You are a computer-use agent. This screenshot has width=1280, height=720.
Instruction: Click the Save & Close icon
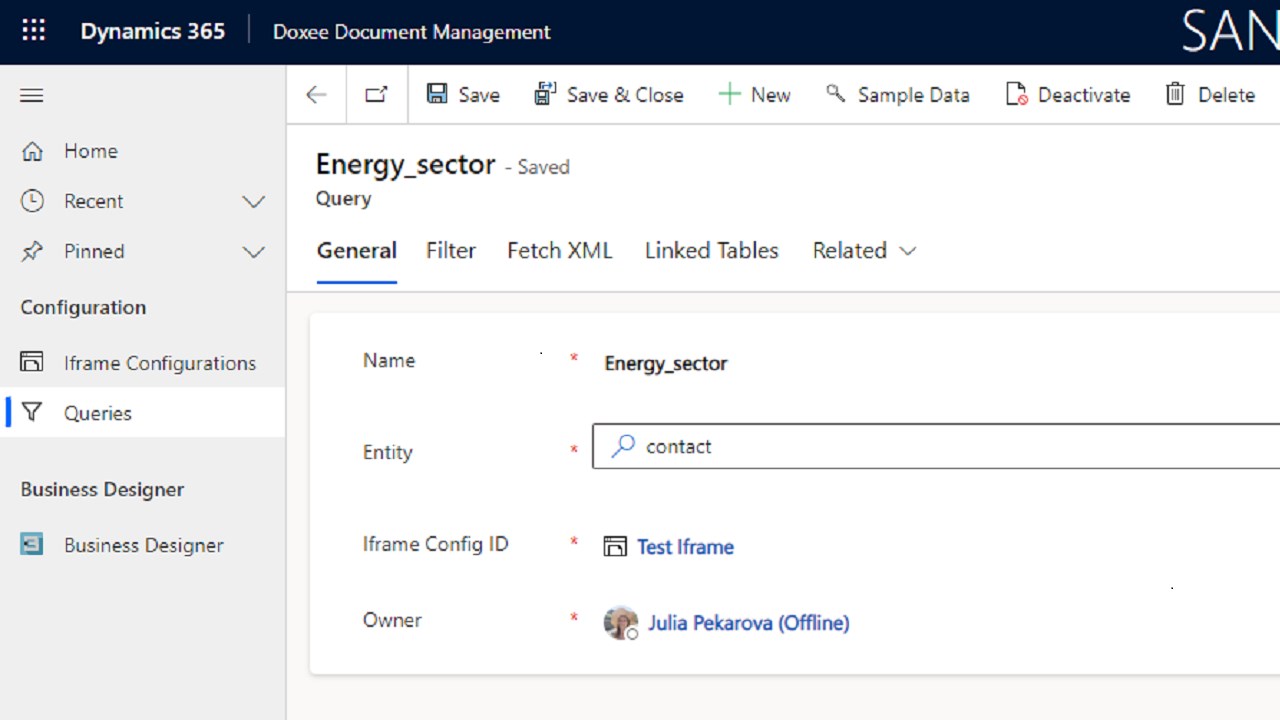pyautogui.click(x=545, y=94)
